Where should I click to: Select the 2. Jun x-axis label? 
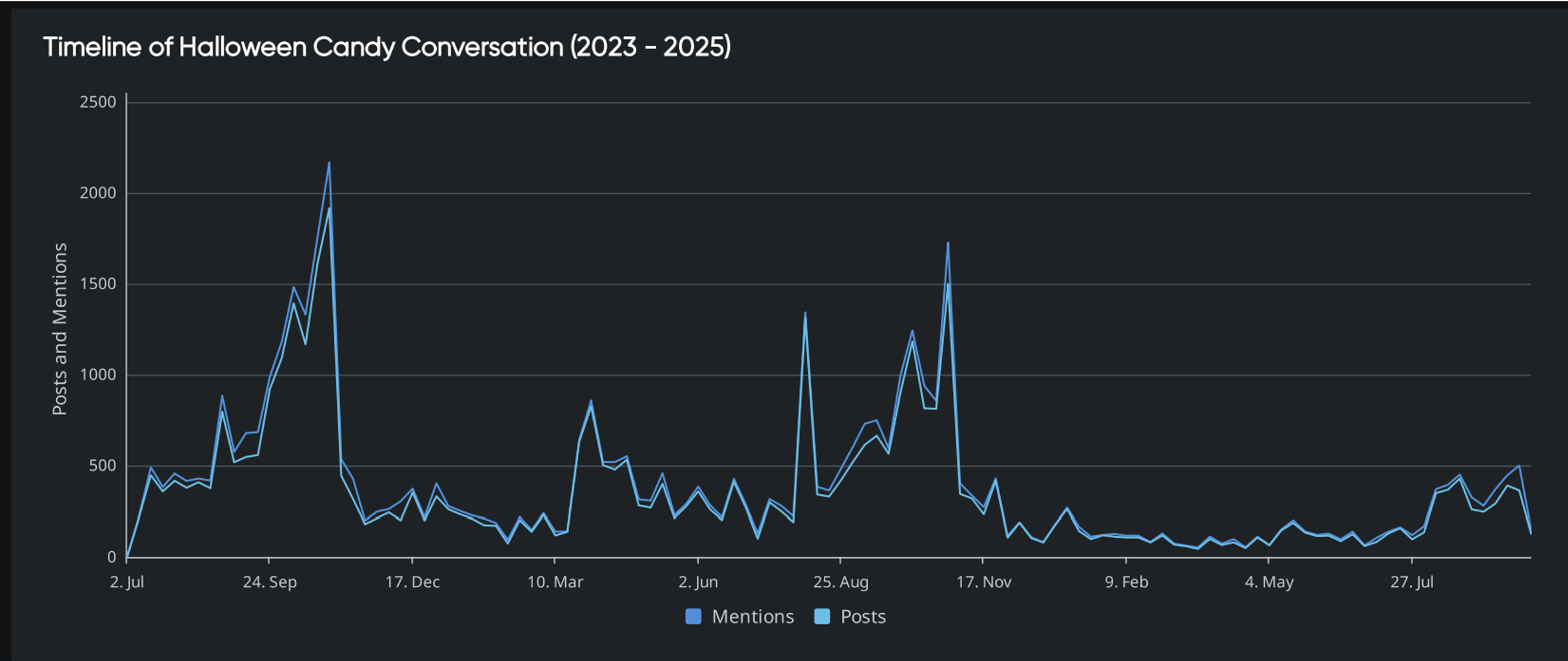point(698,582)
